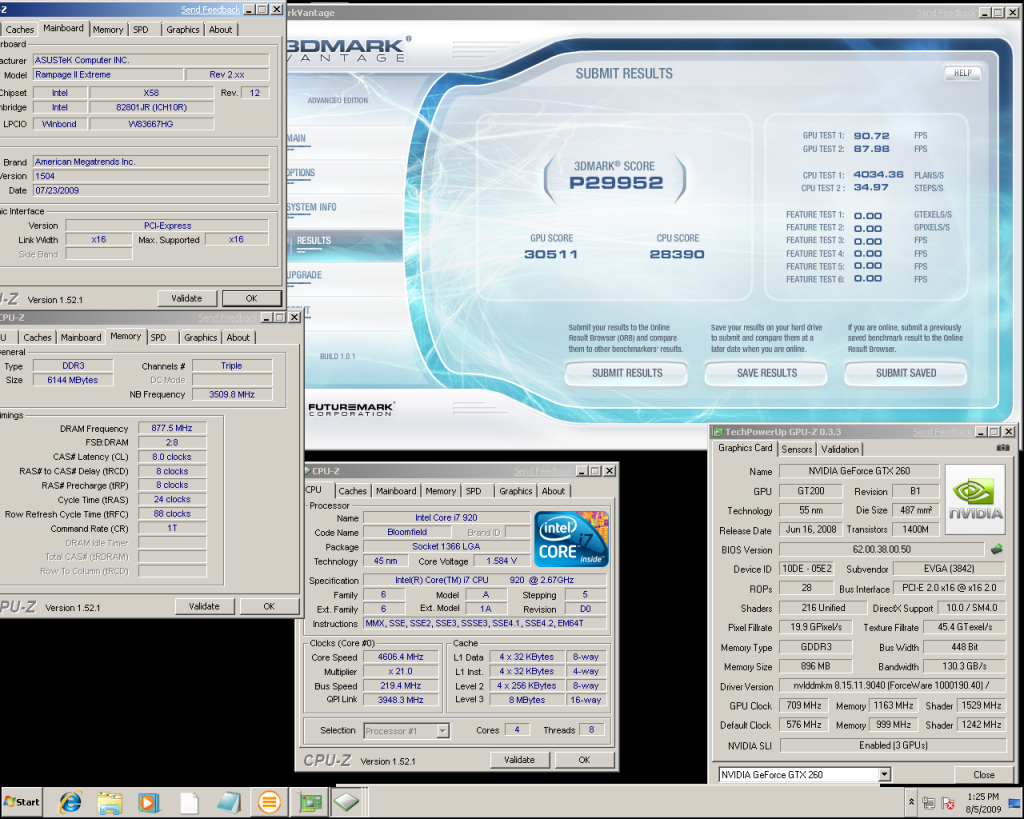Viewport: 1024px width, 819px height.
Task: Save the BIOS using the GPU-Z chip icon
Action: click(x=997, y=549)
